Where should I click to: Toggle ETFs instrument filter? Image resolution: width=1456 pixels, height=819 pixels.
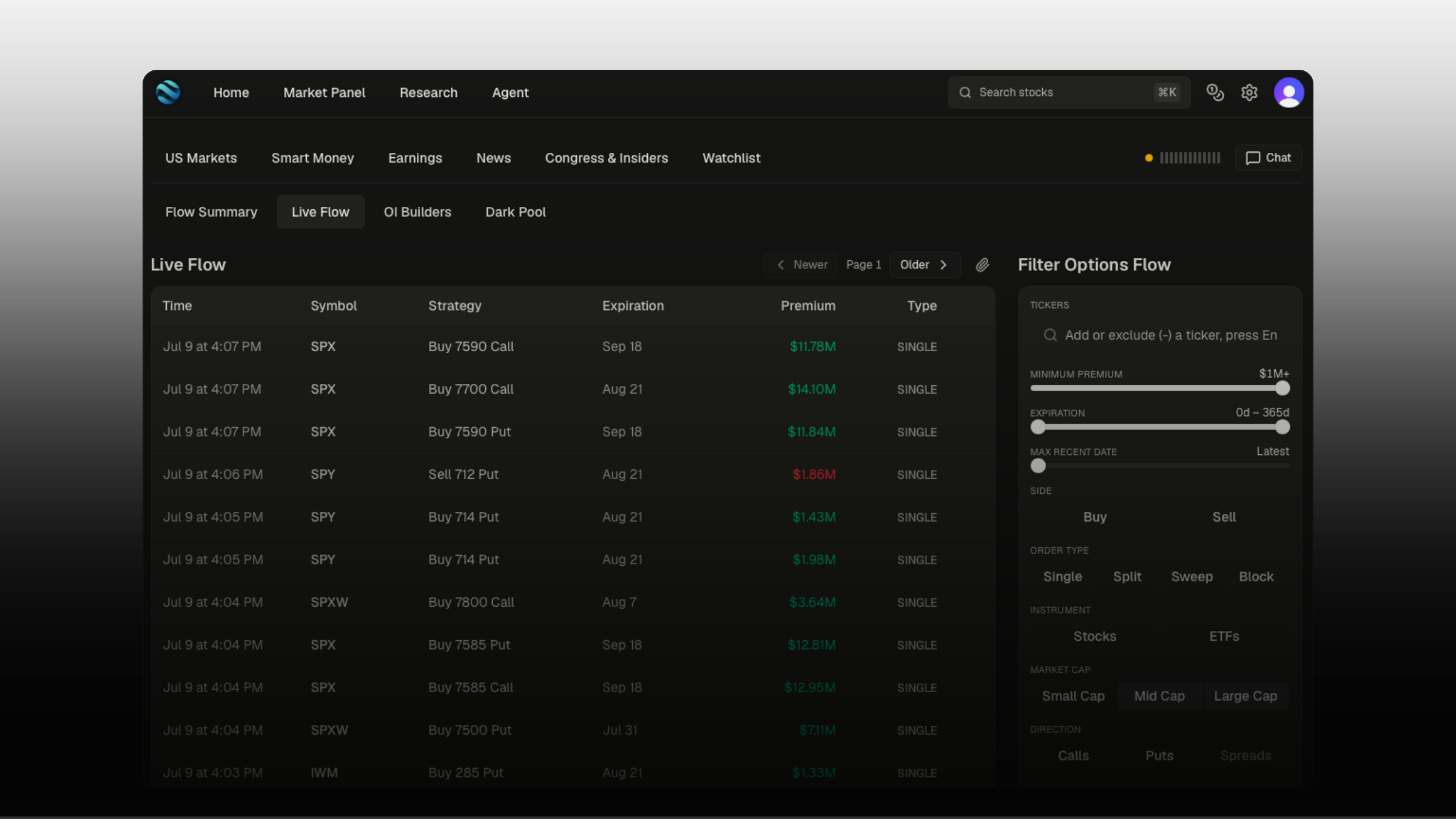tap(1224, 636)
